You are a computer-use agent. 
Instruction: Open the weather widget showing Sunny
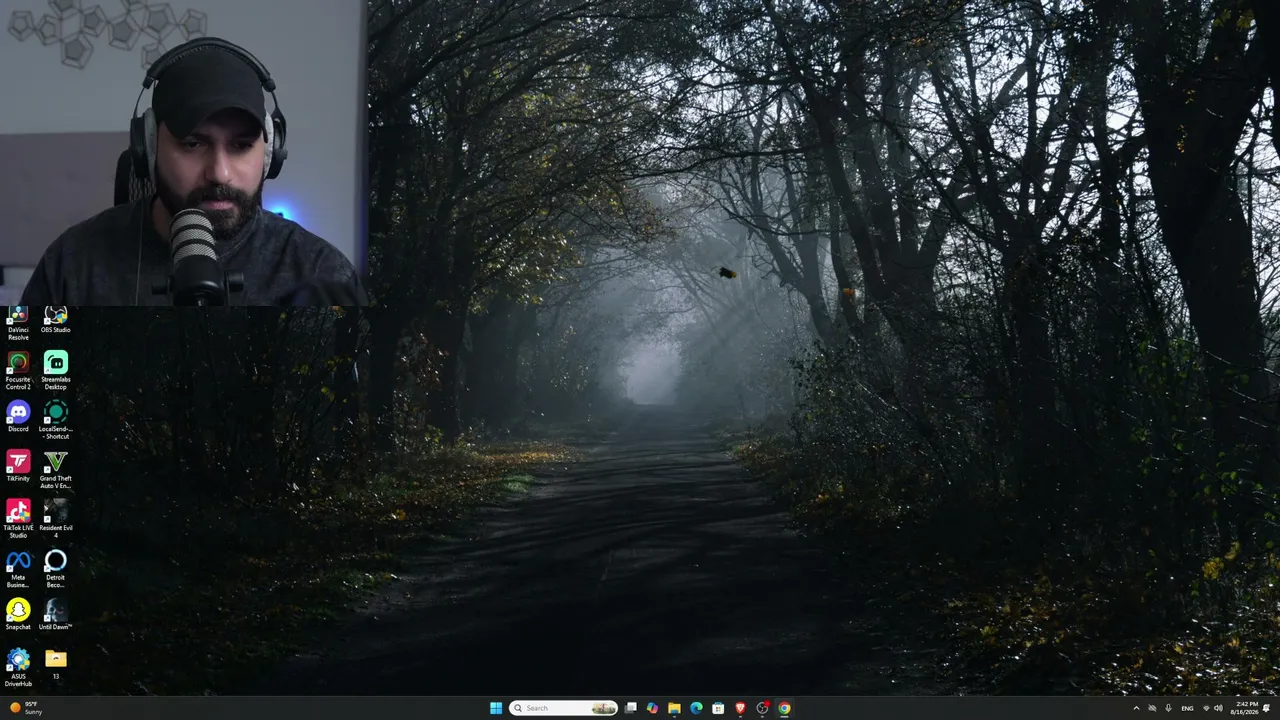point(26,708)
